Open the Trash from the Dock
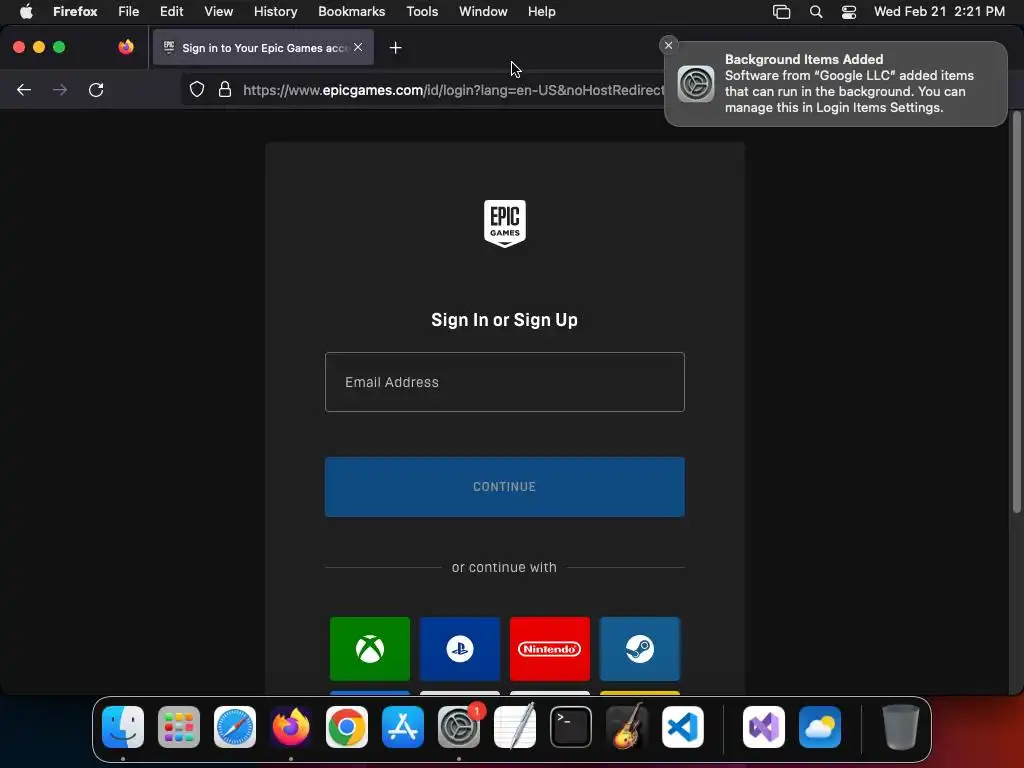 pos(901,727)
